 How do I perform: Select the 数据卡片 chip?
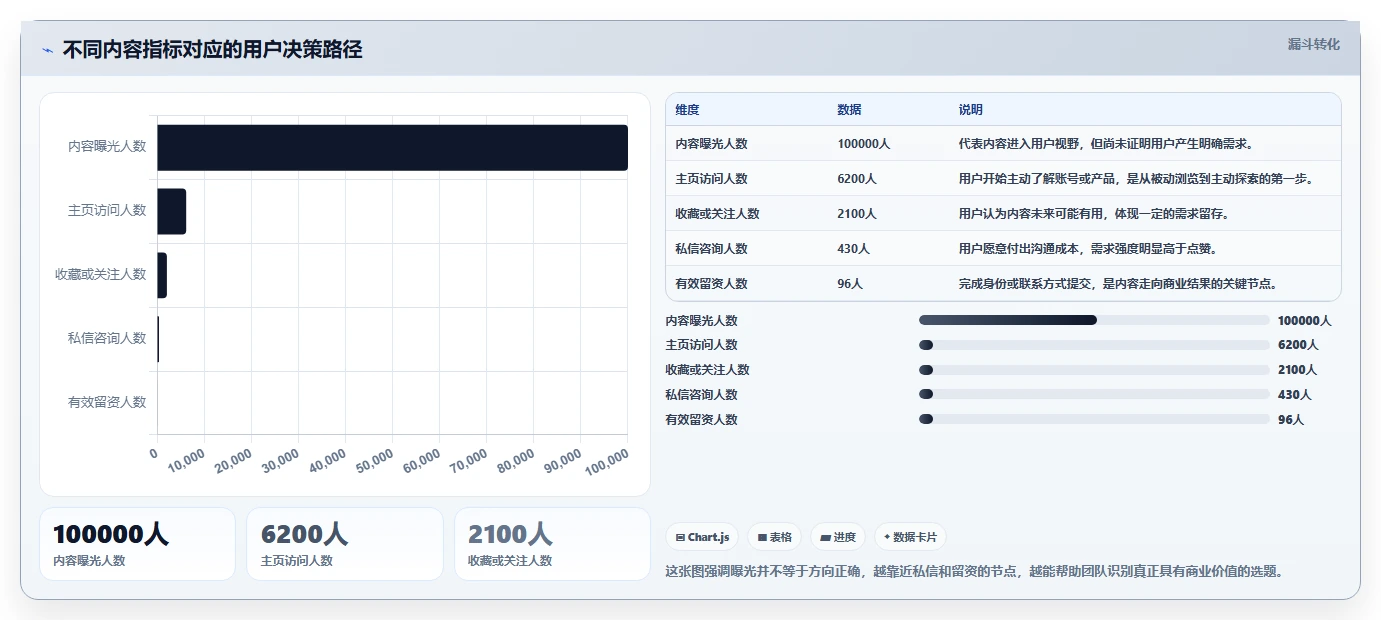coord(910,537)
